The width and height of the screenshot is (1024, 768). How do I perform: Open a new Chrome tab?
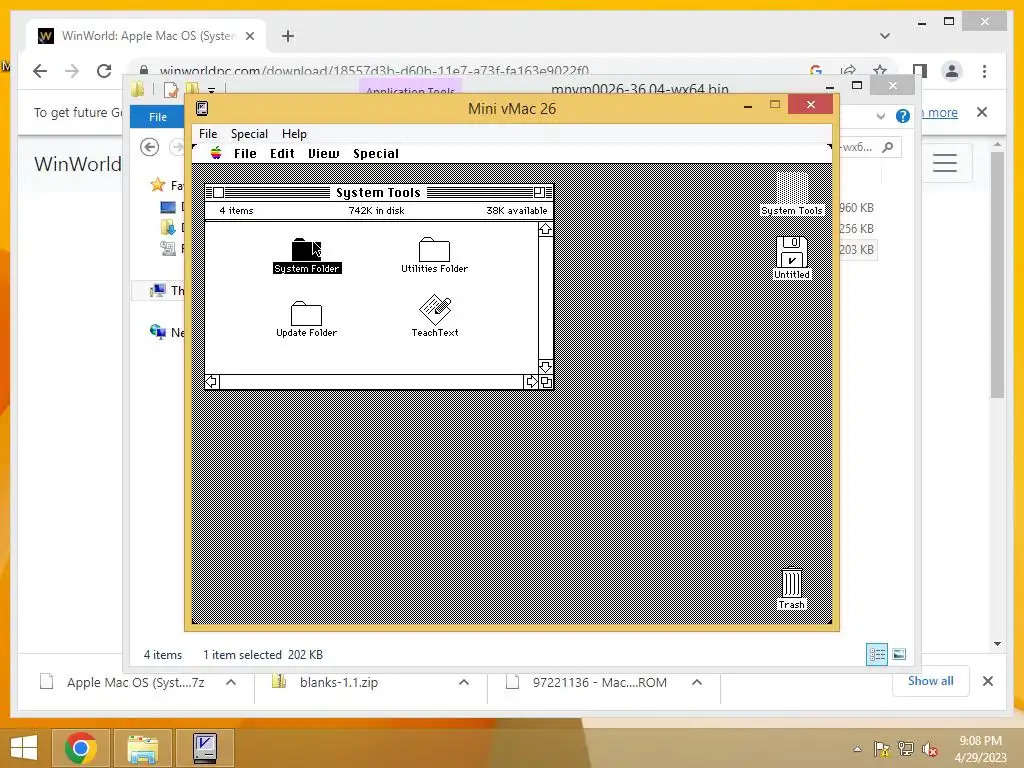(x=287, y=36)
